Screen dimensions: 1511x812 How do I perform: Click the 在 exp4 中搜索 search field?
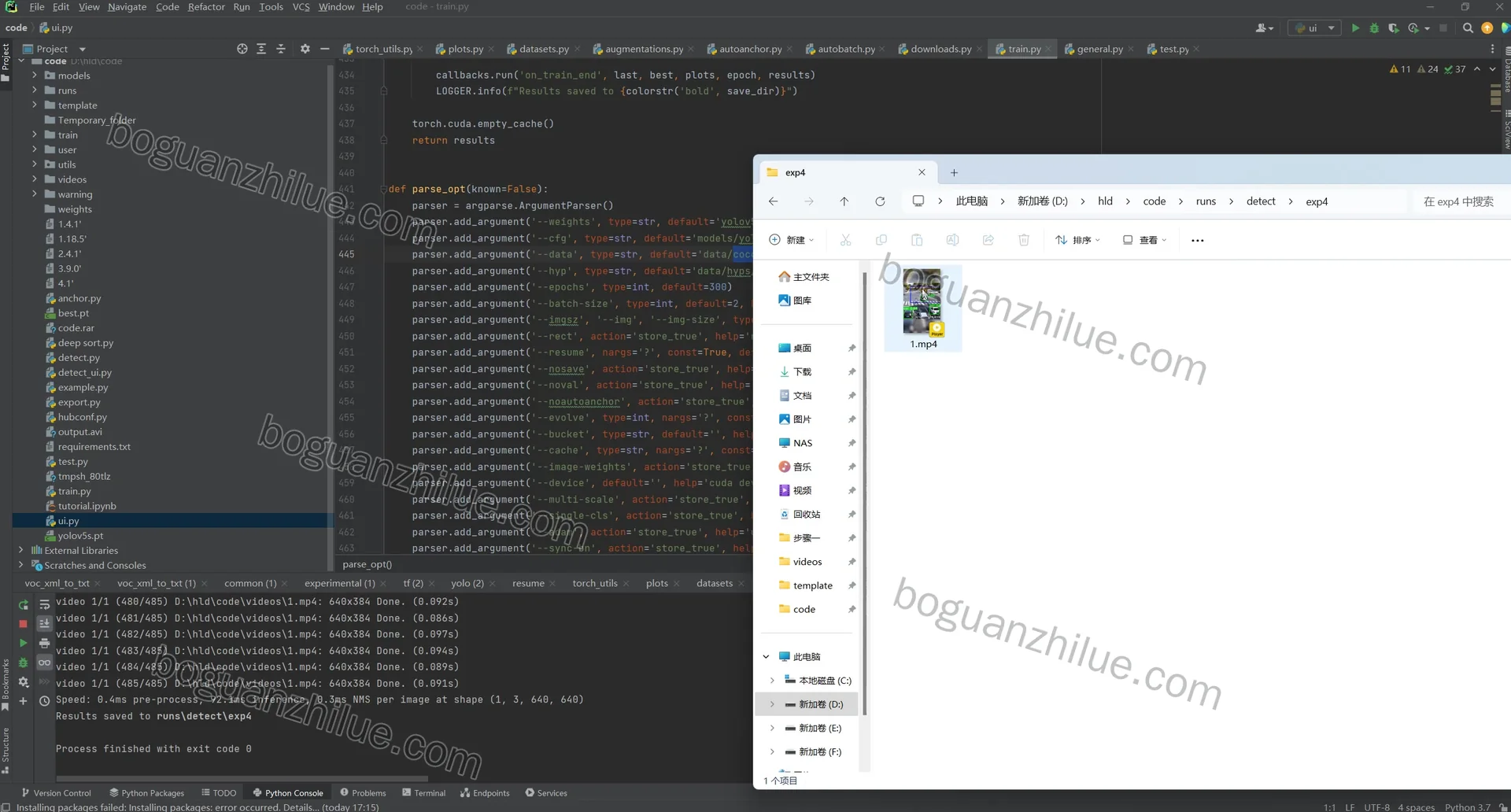point(1461,201)
